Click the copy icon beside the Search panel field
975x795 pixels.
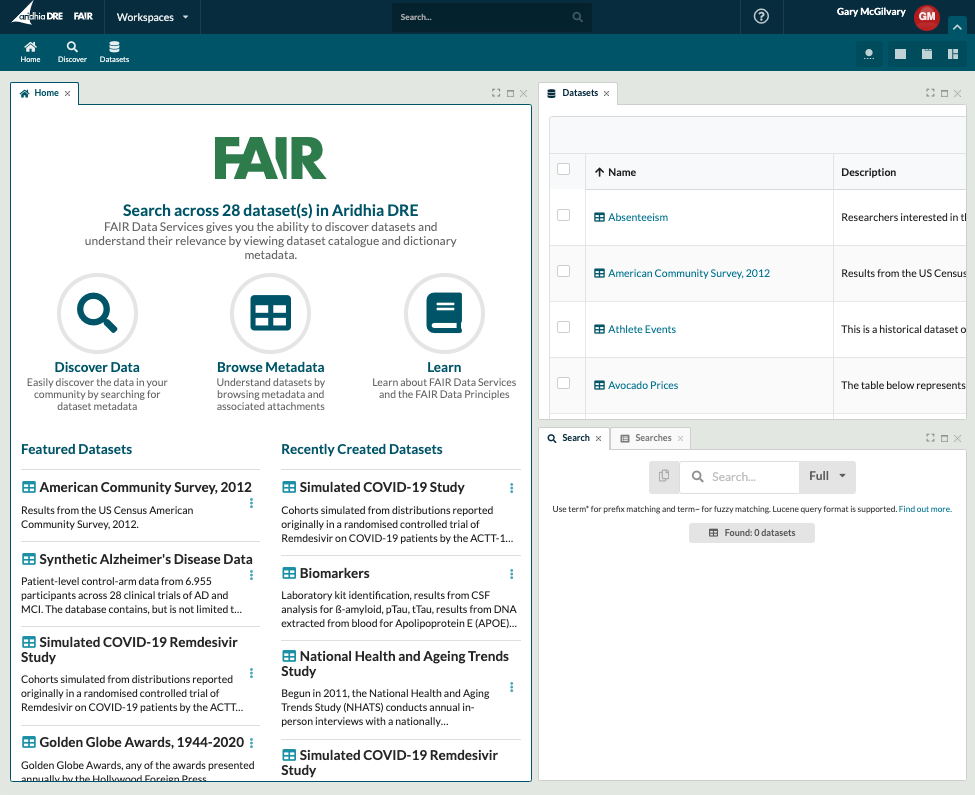pos(664,477)
